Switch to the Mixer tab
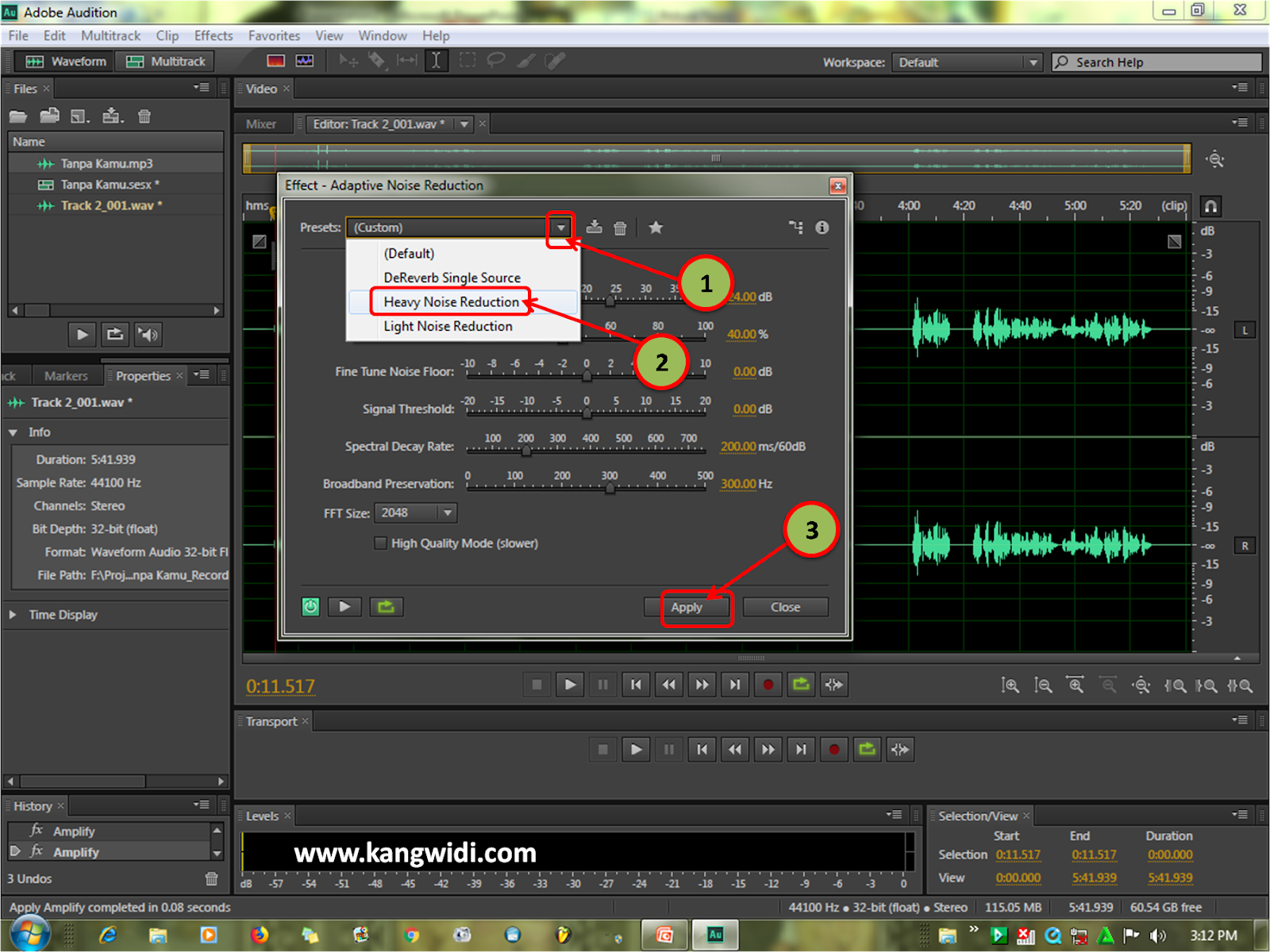1270x952 pixels. click(261, 125)
